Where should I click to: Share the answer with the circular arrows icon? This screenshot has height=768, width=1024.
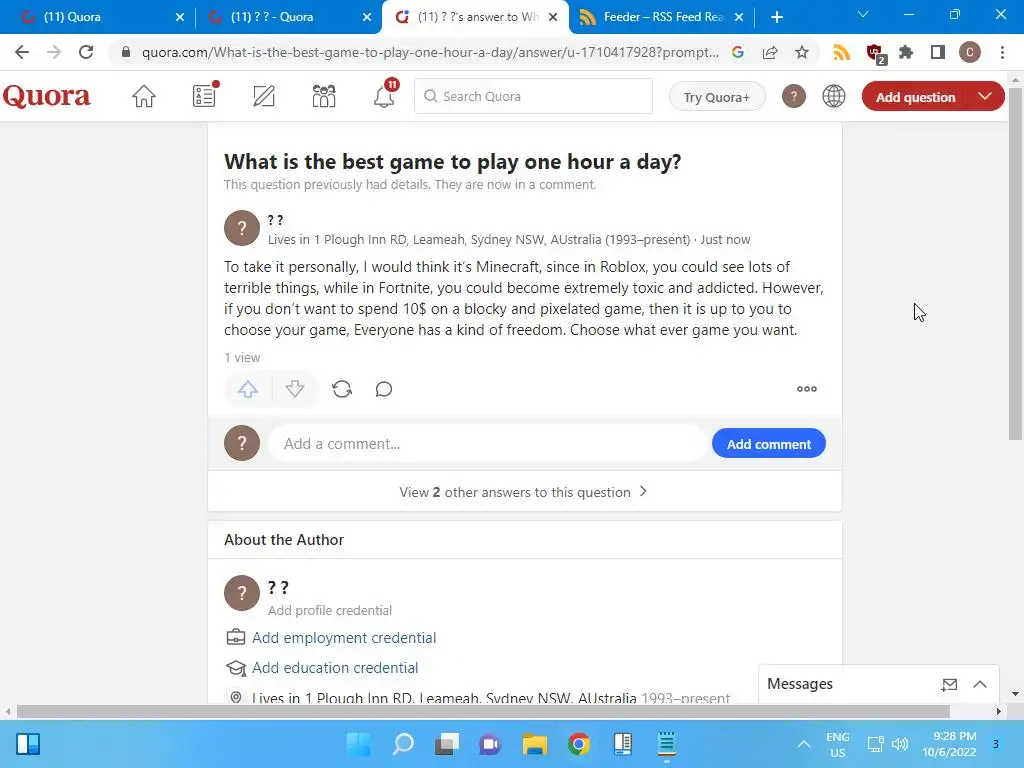coord(342,389)
